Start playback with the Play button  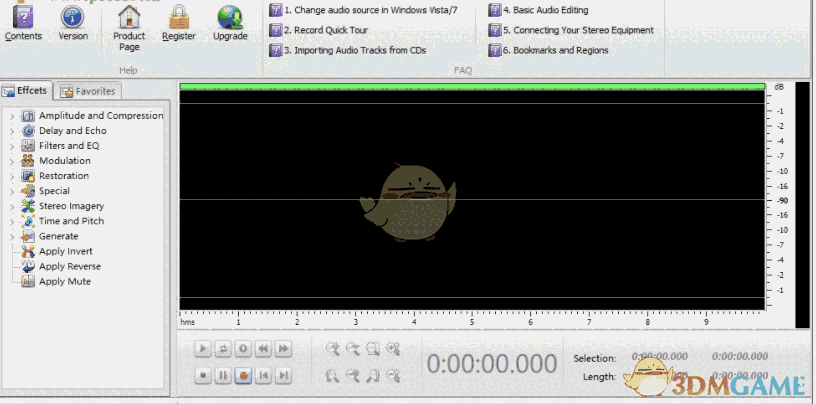pyautogui.click(x=202, y=348)
